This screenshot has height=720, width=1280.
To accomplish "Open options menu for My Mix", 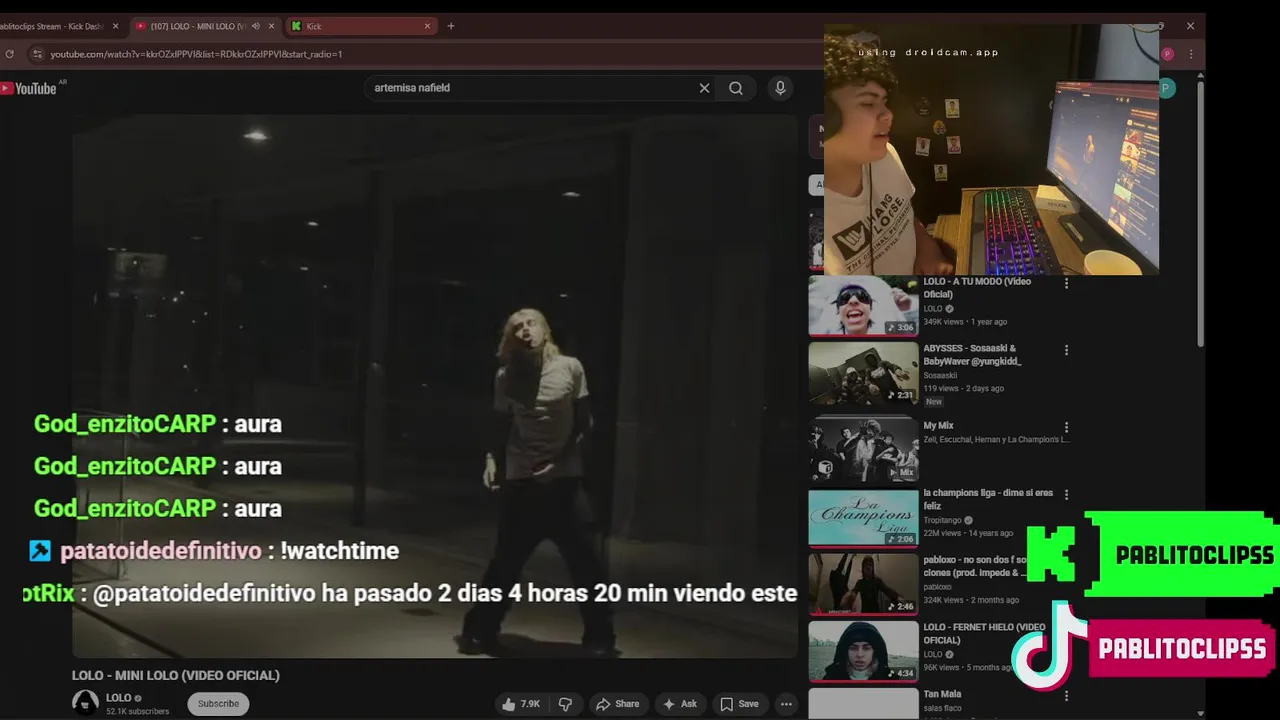I will tap(1066, 427).
